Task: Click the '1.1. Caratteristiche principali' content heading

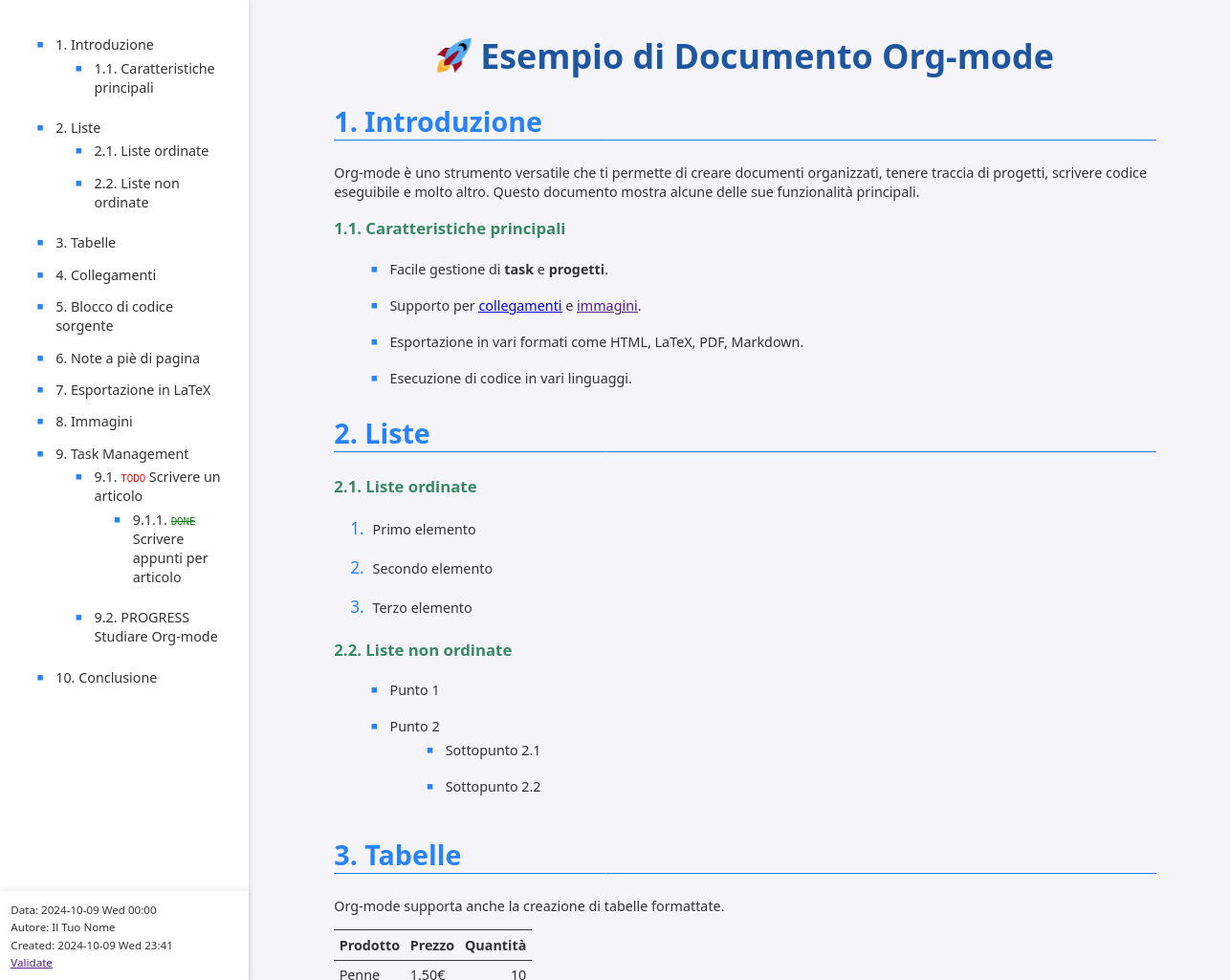Action: pyautogui.click(x=450, y=229)
